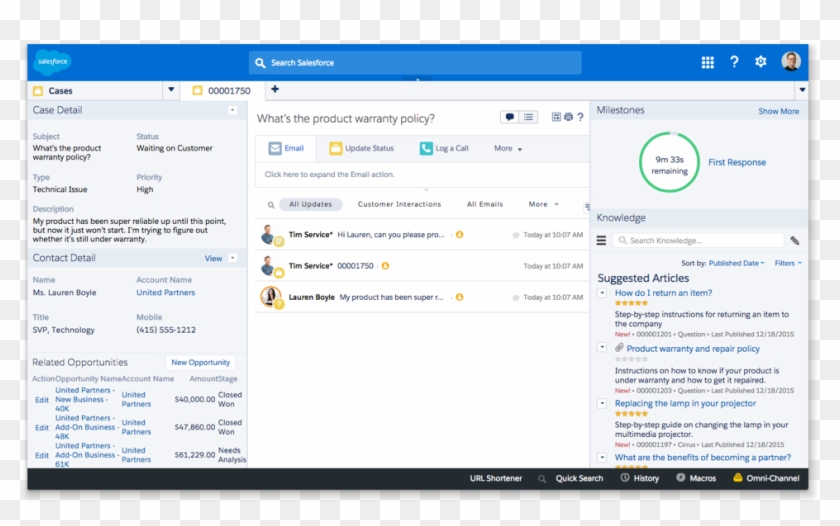Rate the projector lamp article stars
The width and height of the screenshot is (840, 526).
click(632, 414)
